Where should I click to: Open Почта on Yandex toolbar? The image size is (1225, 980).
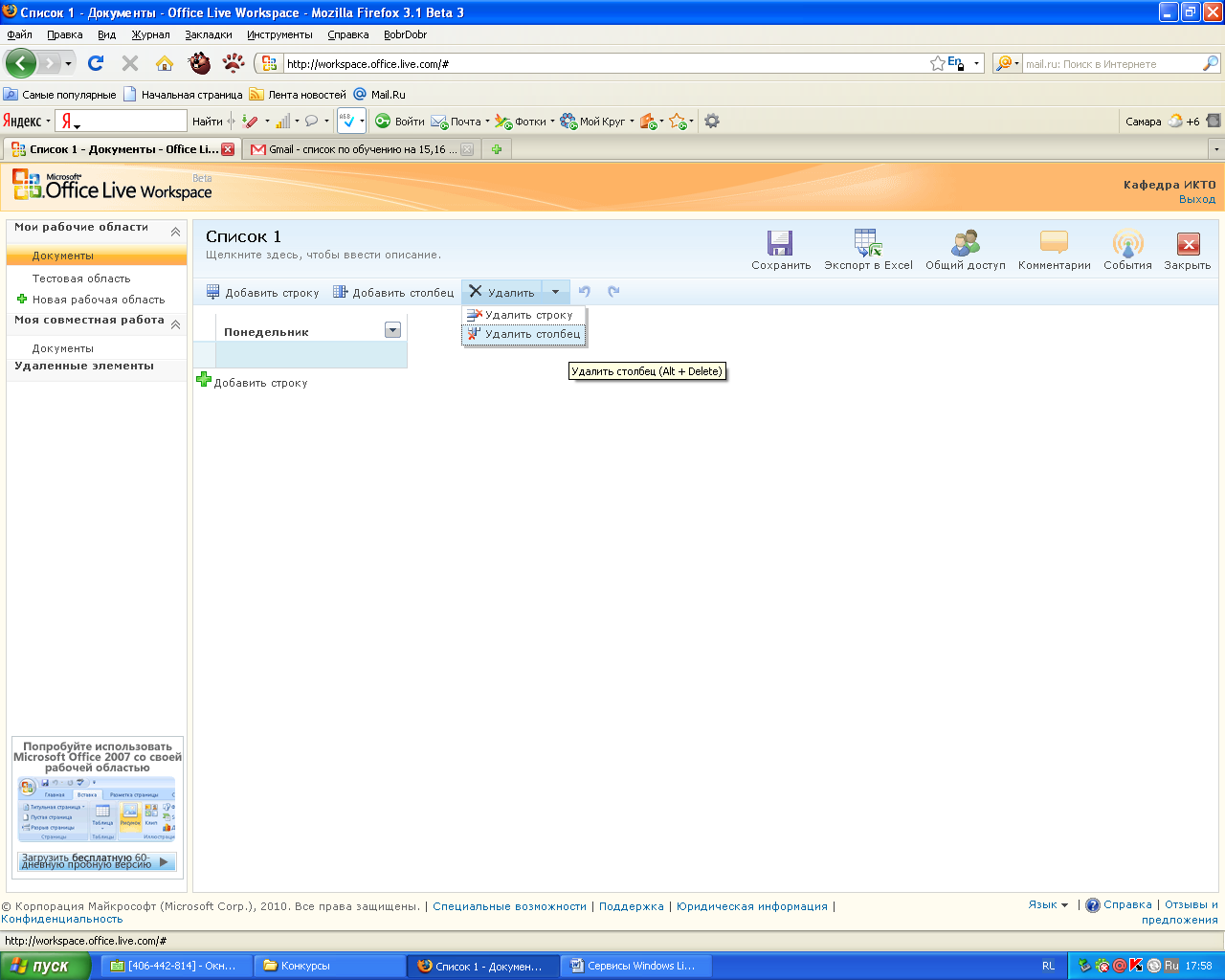pyautogui.click(x=459, y=122)
